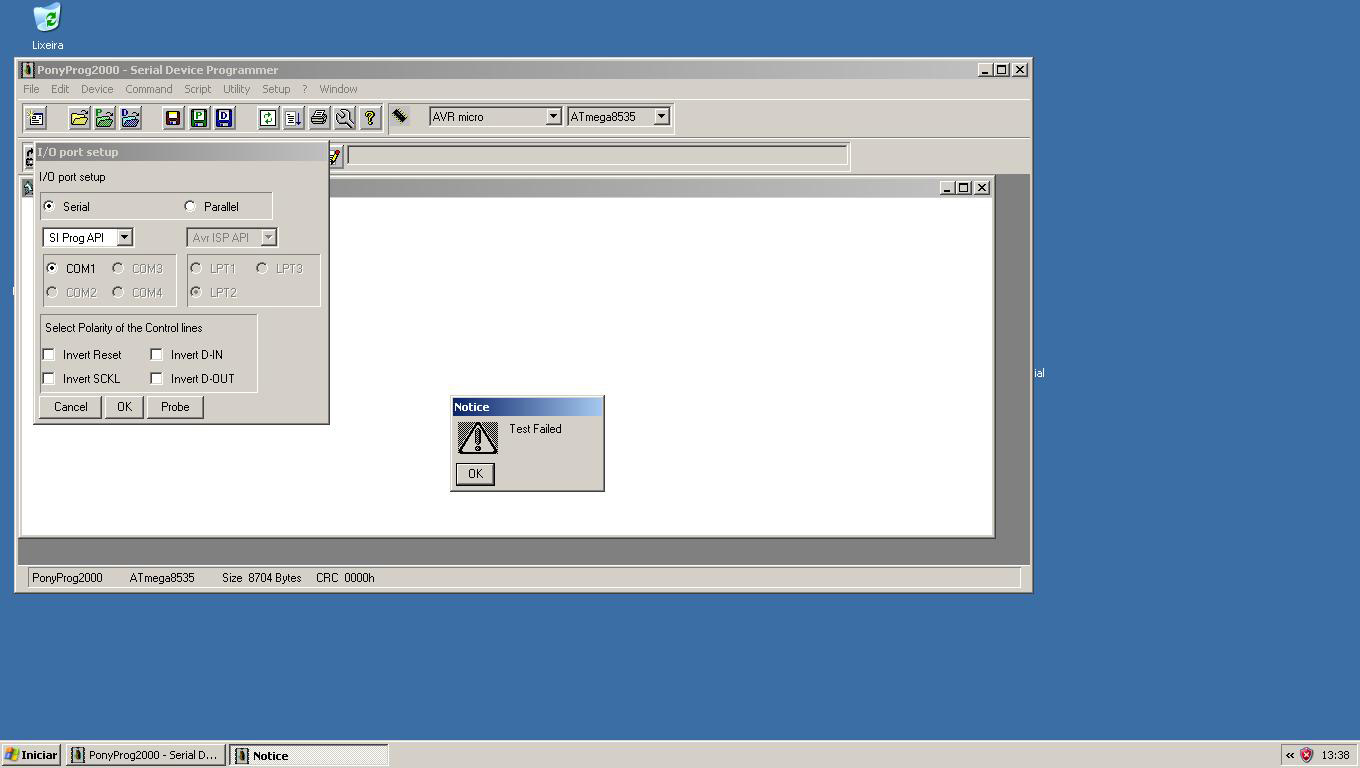The width and height of the screenshot is (1360, 768).
Task: Open the Edit menu
Action: [60, 89]
